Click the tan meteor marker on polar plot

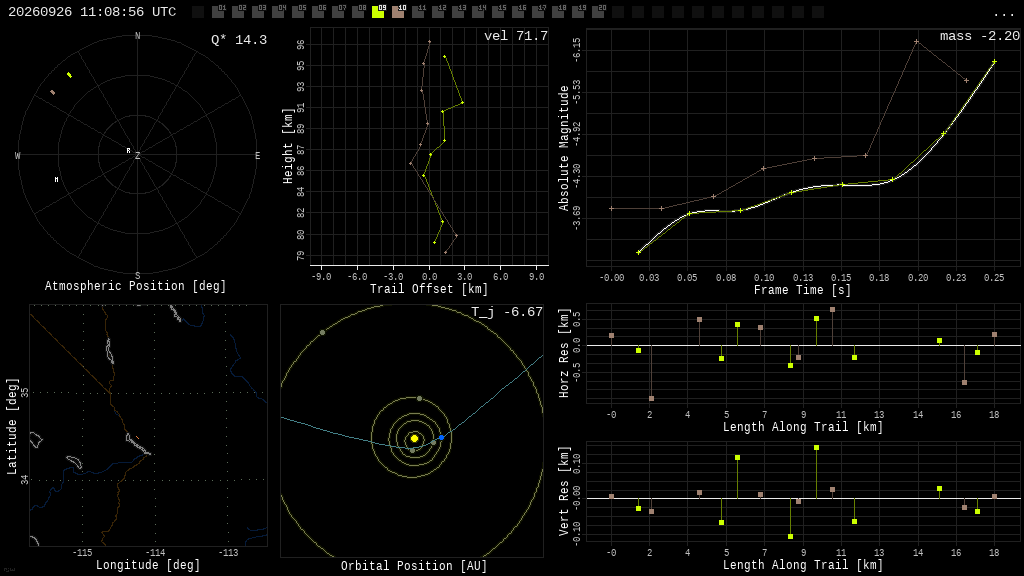[x=53, y=92]
